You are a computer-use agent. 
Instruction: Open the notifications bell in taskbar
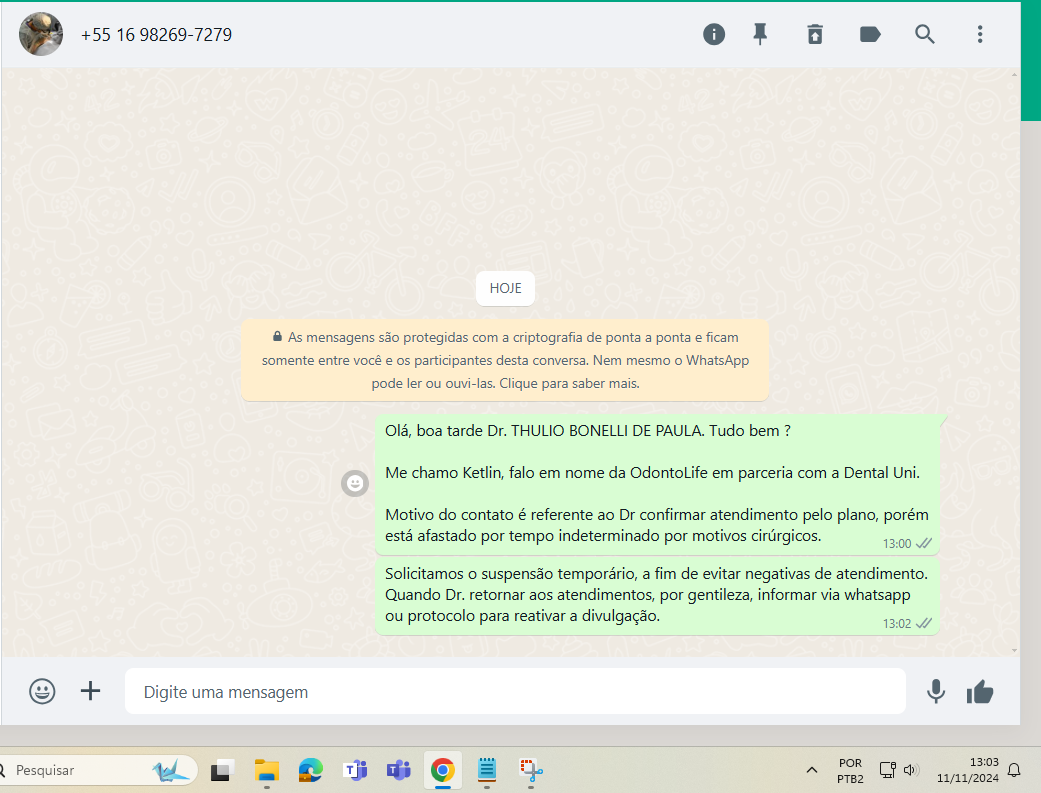point(1014,770)
